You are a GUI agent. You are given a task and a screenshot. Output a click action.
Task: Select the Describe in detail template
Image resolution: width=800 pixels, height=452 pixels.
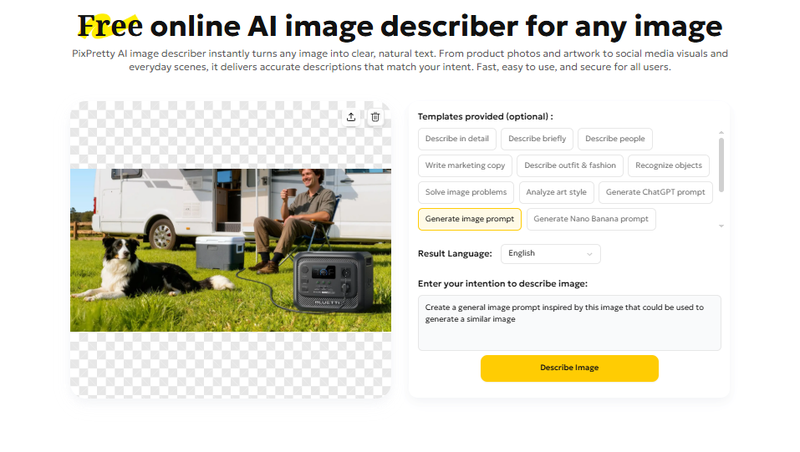click(457, 139)
